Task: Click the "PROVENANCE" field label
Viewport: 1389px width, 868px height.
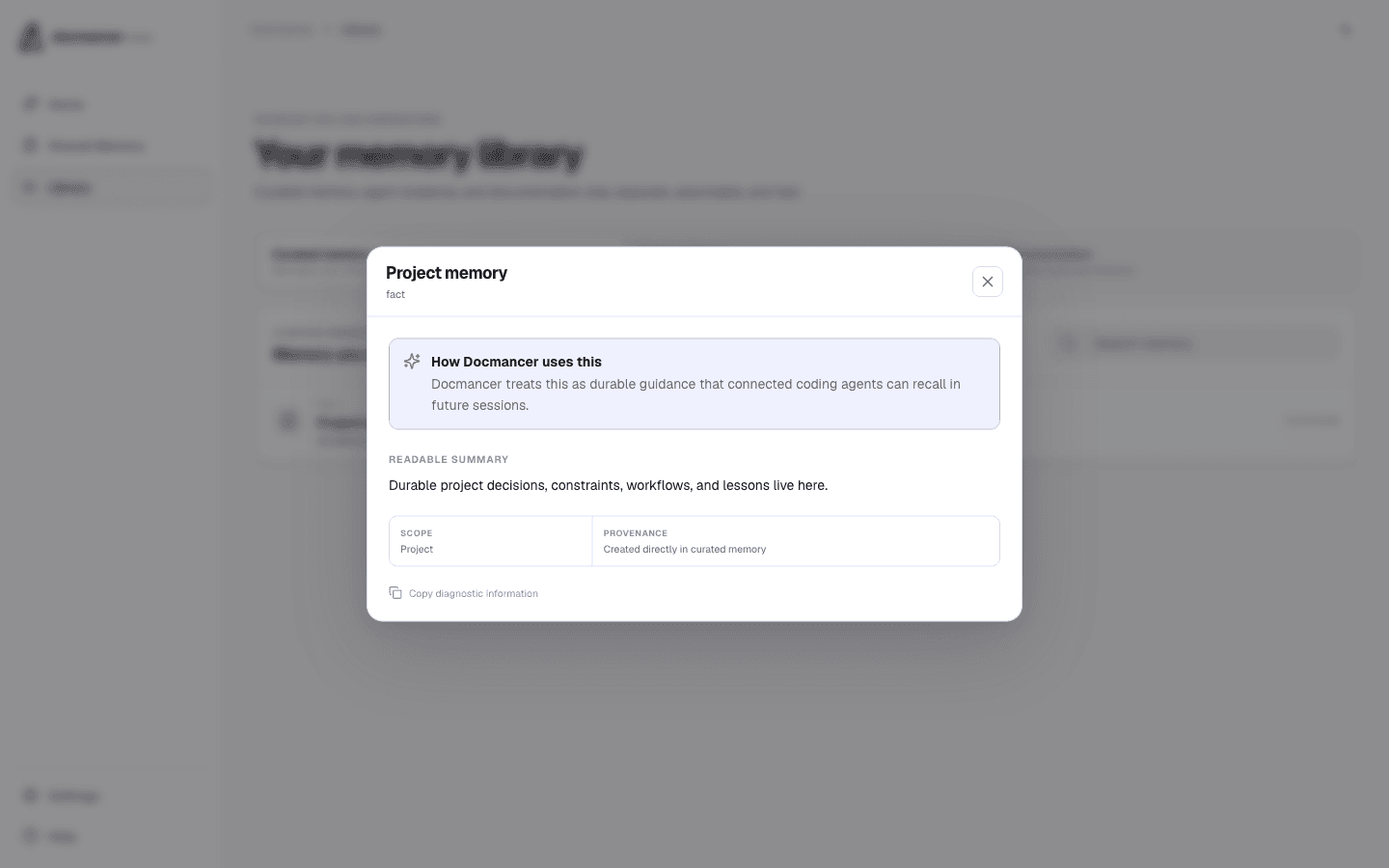Action: click(x=636, y=533)
